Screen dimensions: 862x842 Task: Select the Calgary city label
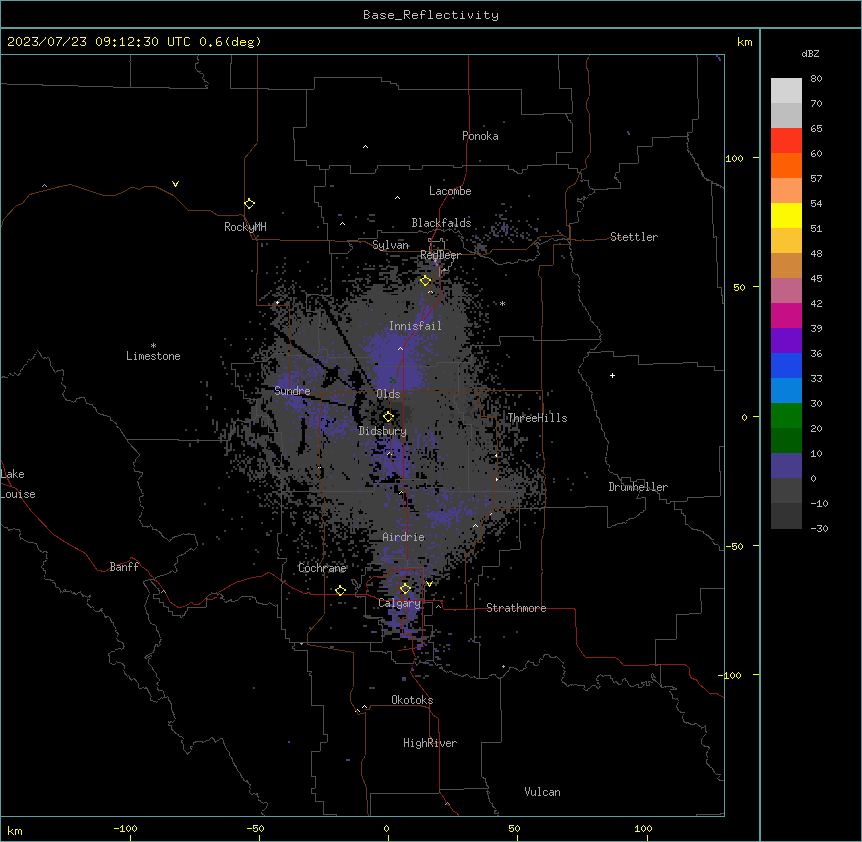click(399, 603)
